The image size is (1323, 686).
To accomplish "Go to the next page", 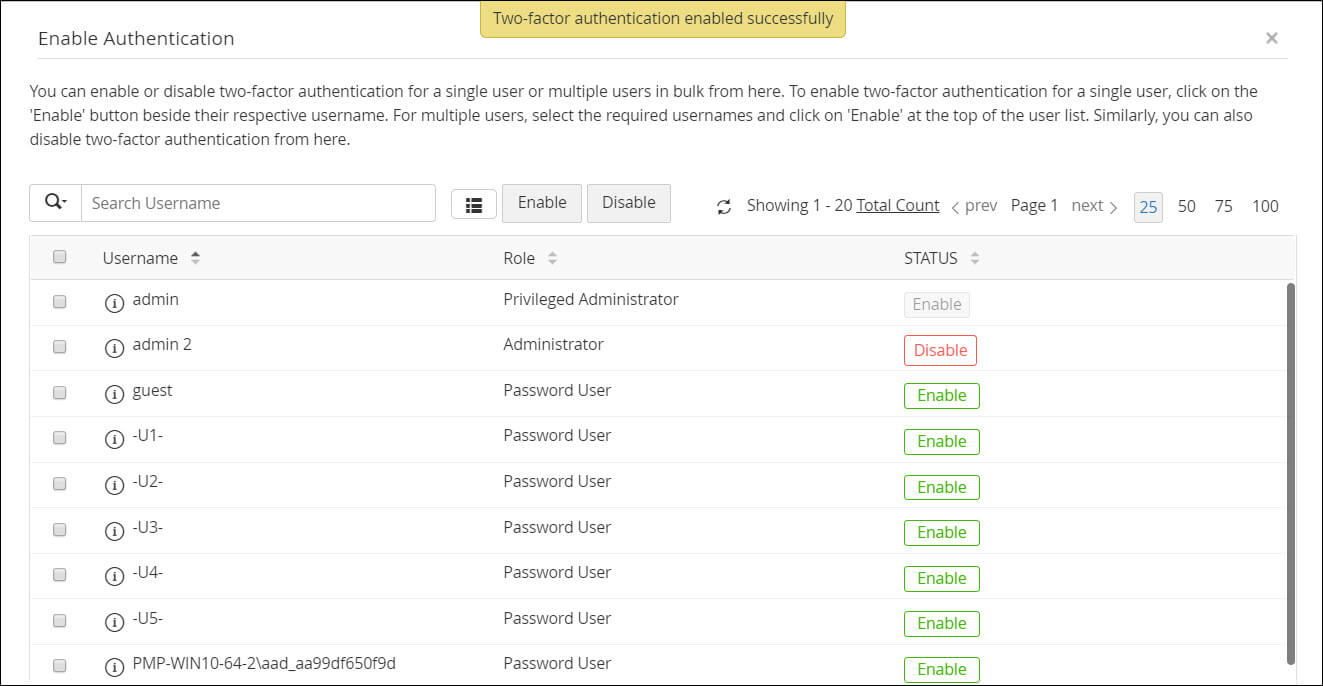I will tap(1094, 206).
